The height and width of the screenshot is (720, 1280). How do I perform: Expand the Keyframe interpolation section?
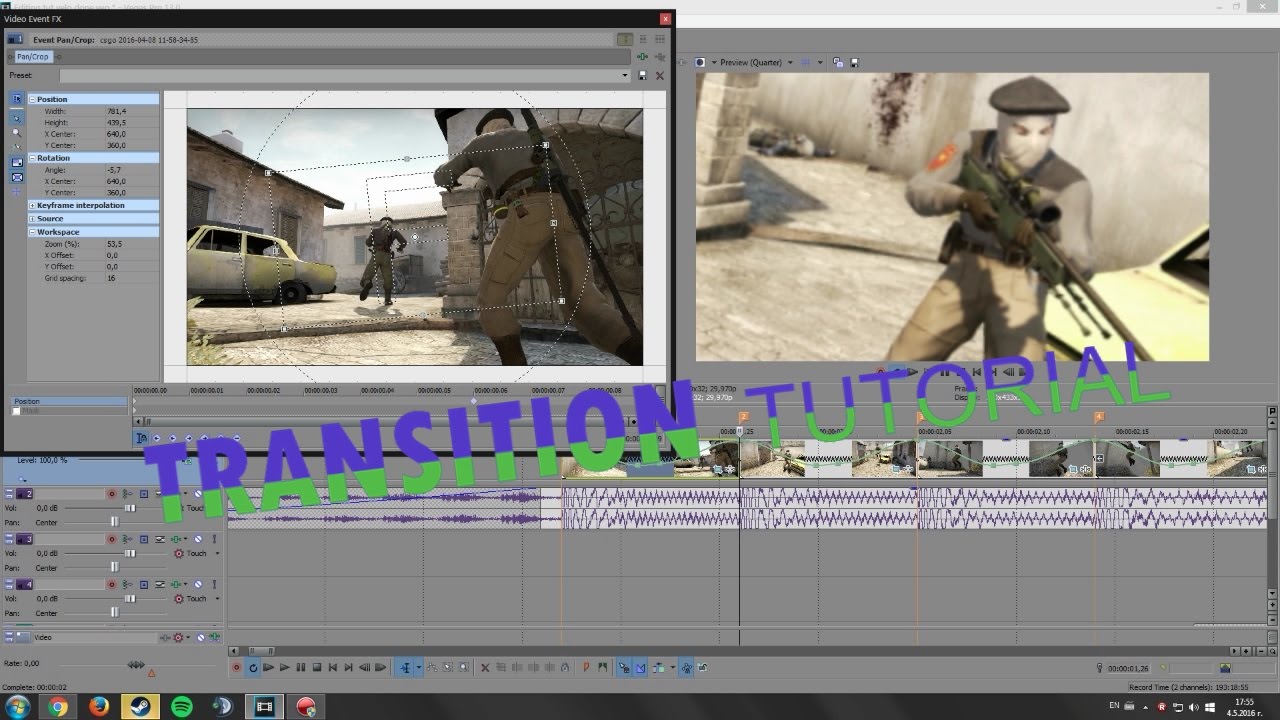click(32, 205)
